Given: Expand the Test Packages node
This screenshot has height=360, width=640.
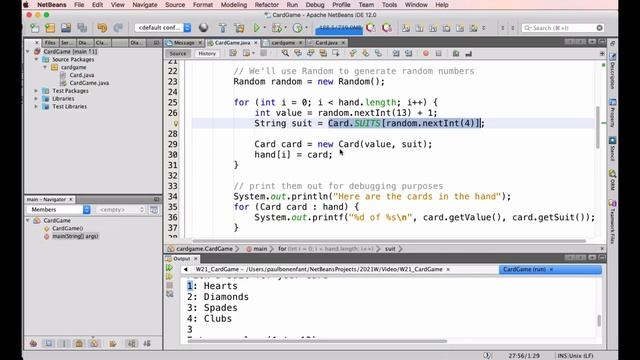Looking at the screenshot, I should (x=36, y=91).
